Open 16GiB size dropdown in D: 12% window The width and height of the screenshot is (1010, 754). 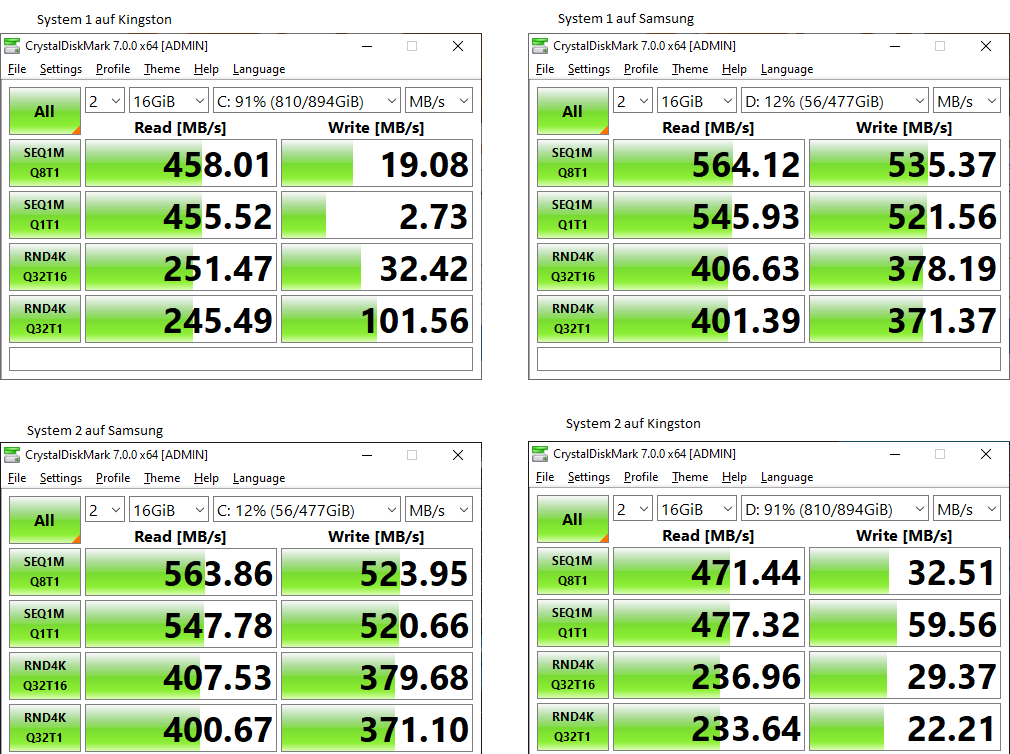tap(697, 101)
